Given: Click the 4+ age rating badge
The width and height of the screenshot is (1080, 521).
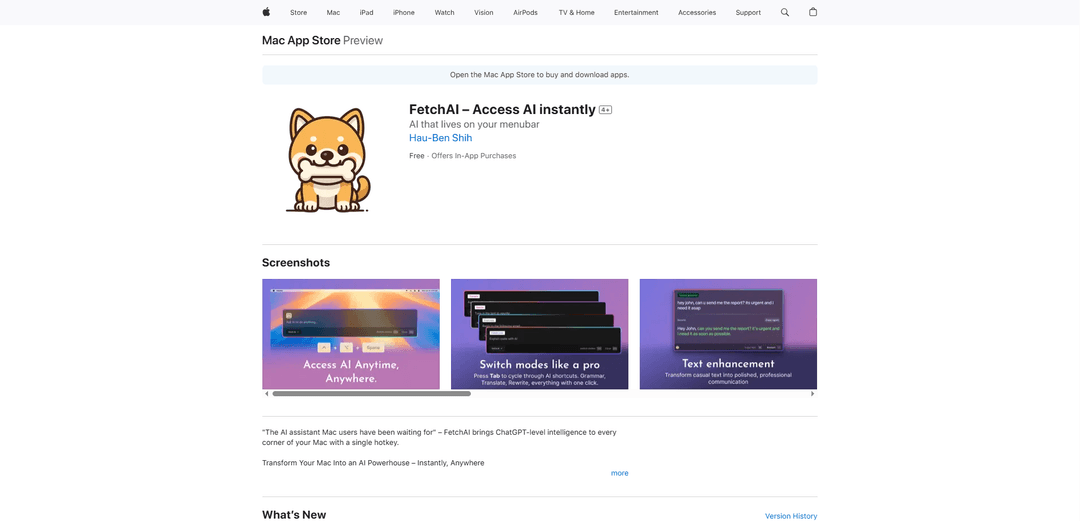Looking at the screenshot, I should tap(605, 110).
